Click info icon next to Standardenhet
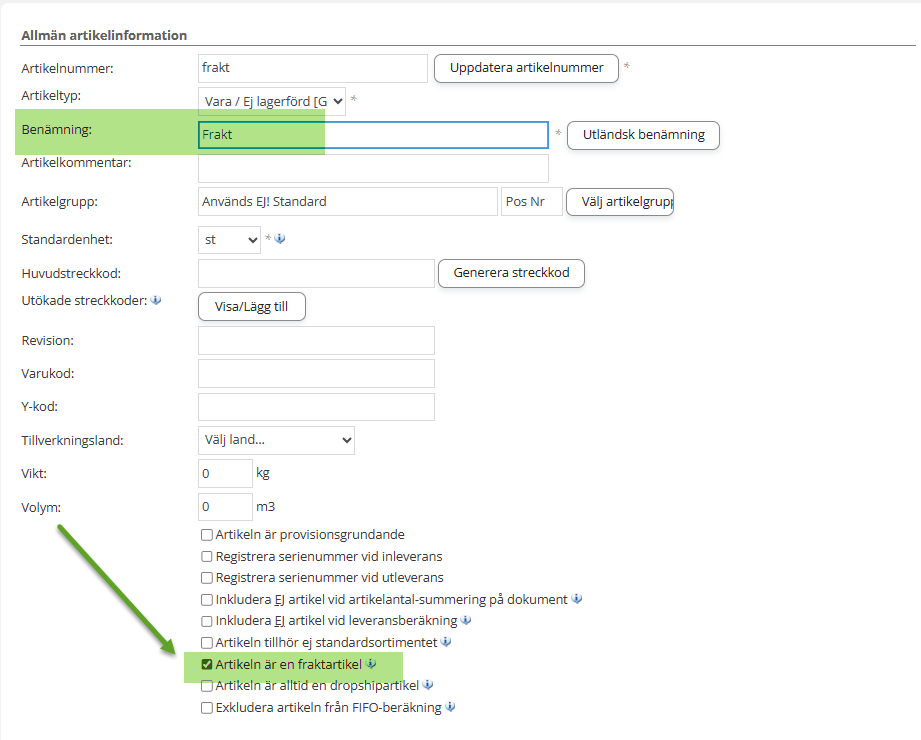The height and width of the screenshot is (740, 921). pyautogui.click(x=280, y=239)
